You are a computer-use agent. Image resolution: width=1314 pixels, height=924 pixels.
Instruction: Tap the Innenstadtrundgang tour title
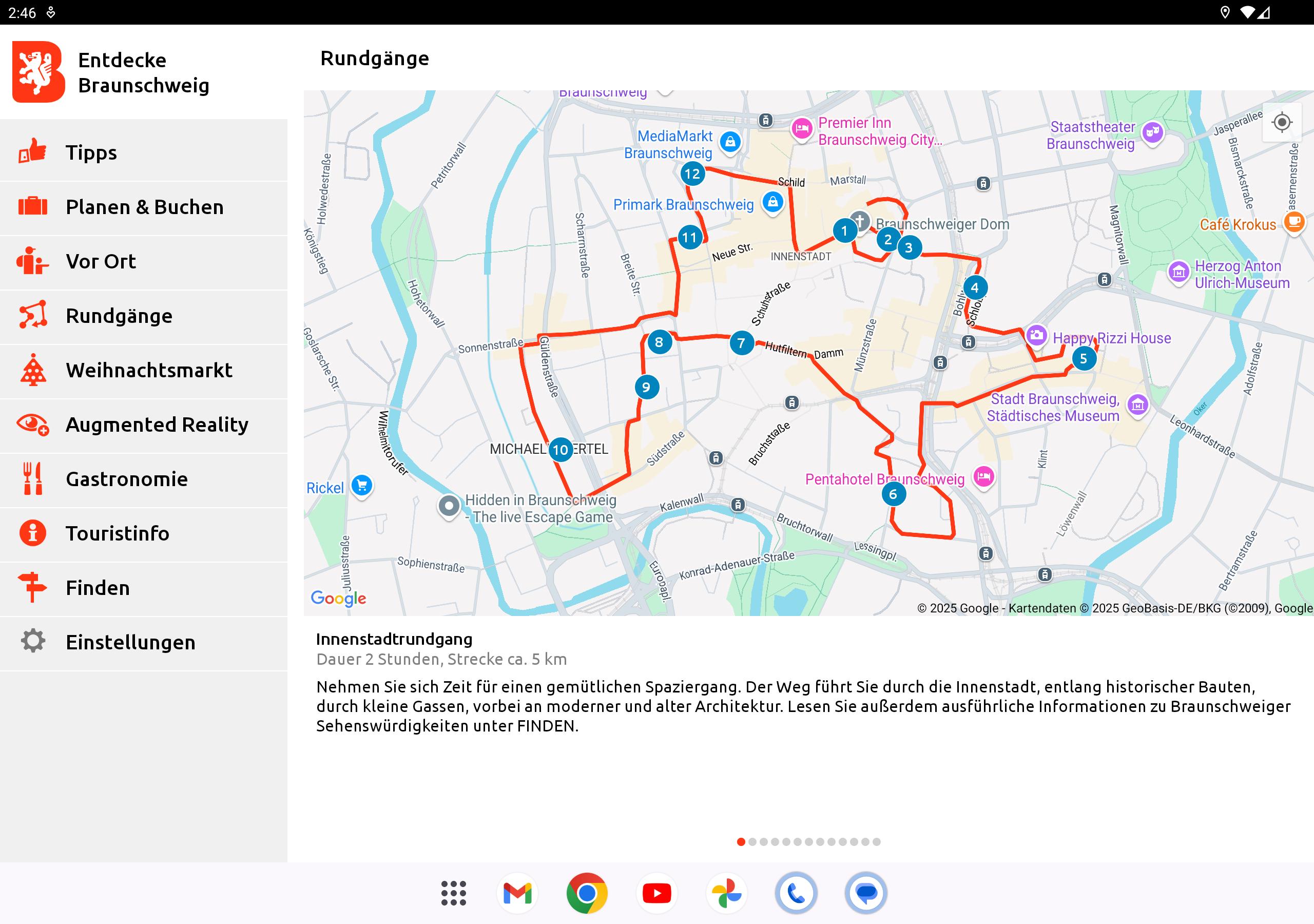coord(394,639)
